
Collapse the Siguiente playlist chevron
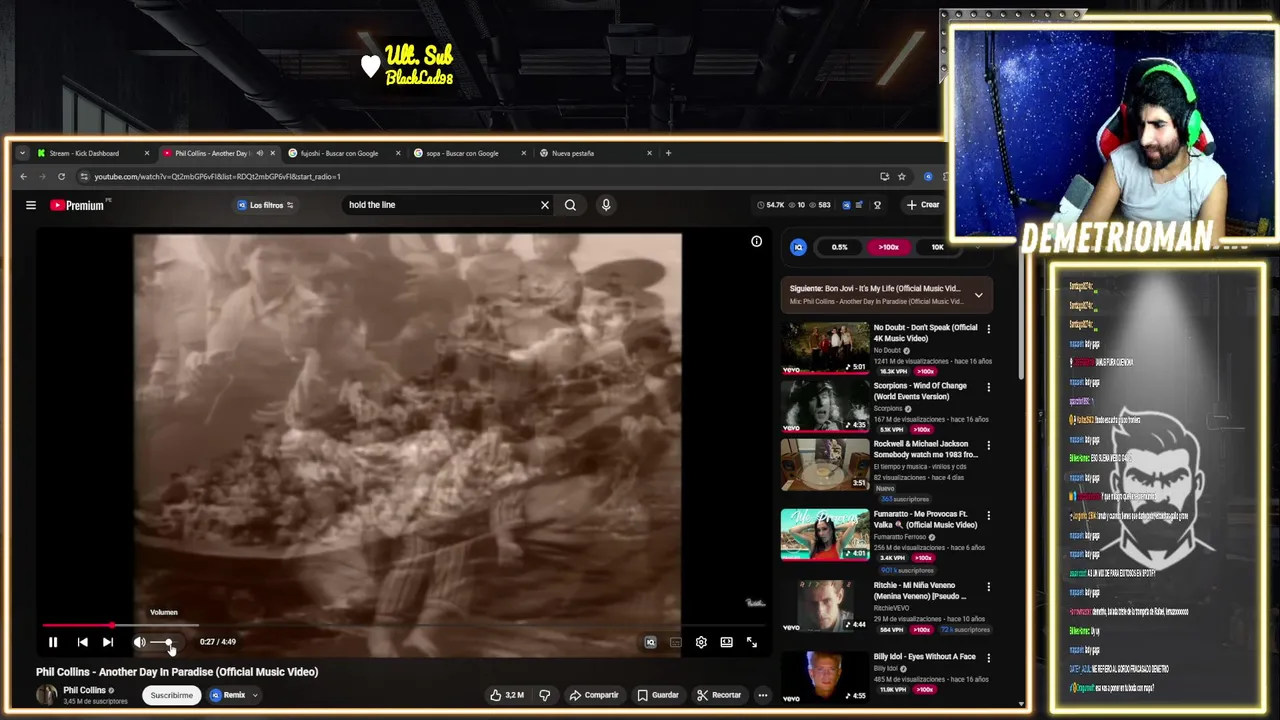(978, 295)
